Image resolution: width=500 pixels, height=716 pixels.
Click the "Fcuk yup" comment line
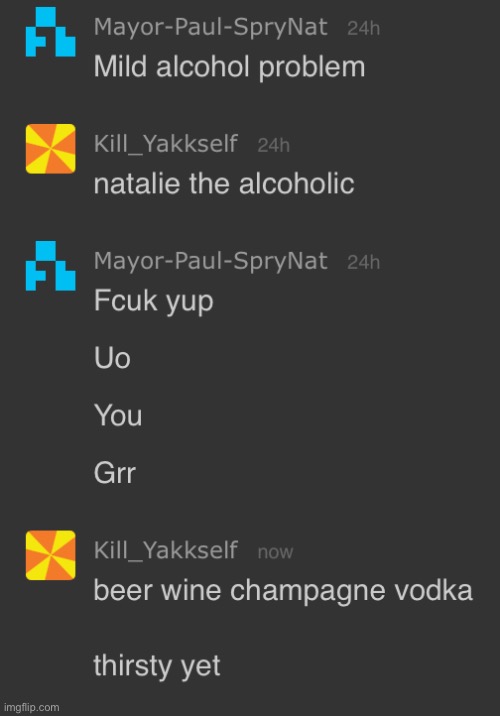pyautogui.click(x=153, y=302)
